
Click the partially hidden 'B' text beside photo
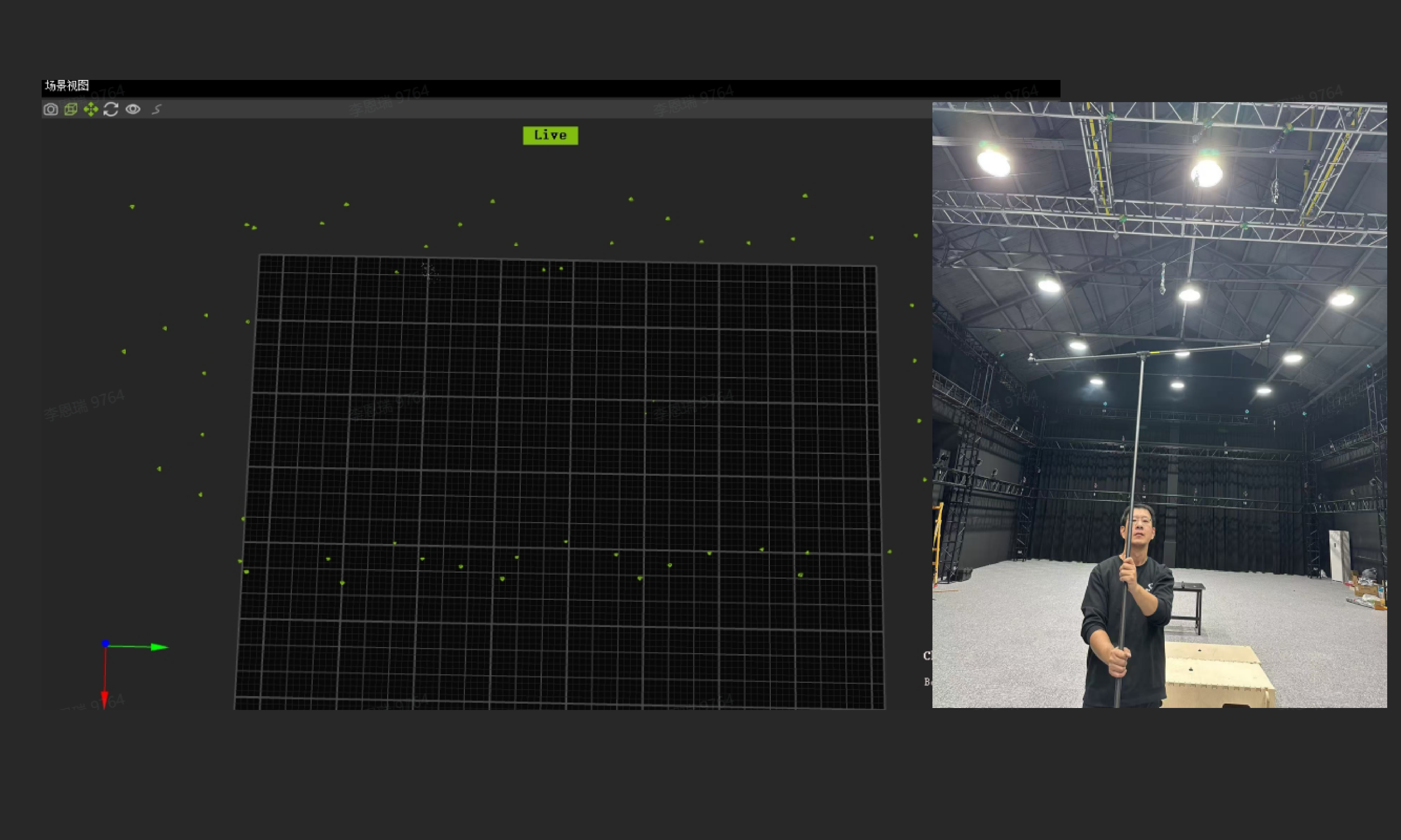(927, 681)
